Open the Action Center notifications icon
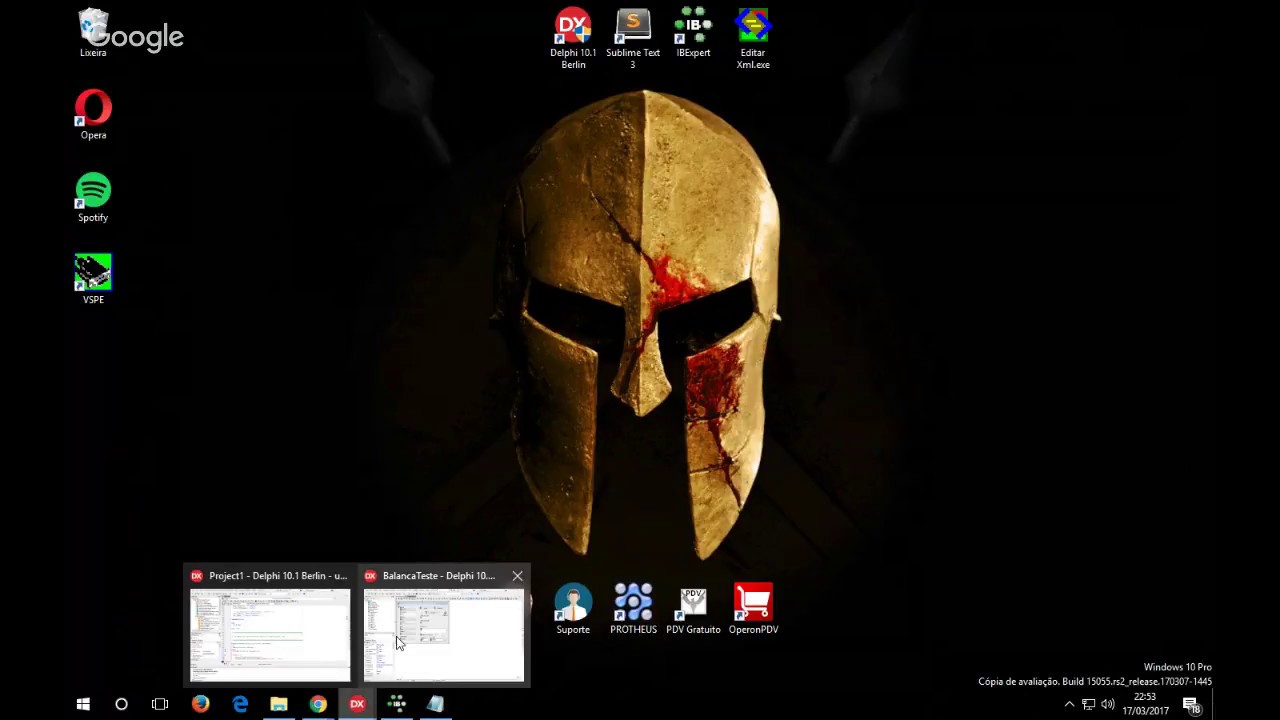Viewport: 1280px width, 720px height. [x=1192, y=704]
